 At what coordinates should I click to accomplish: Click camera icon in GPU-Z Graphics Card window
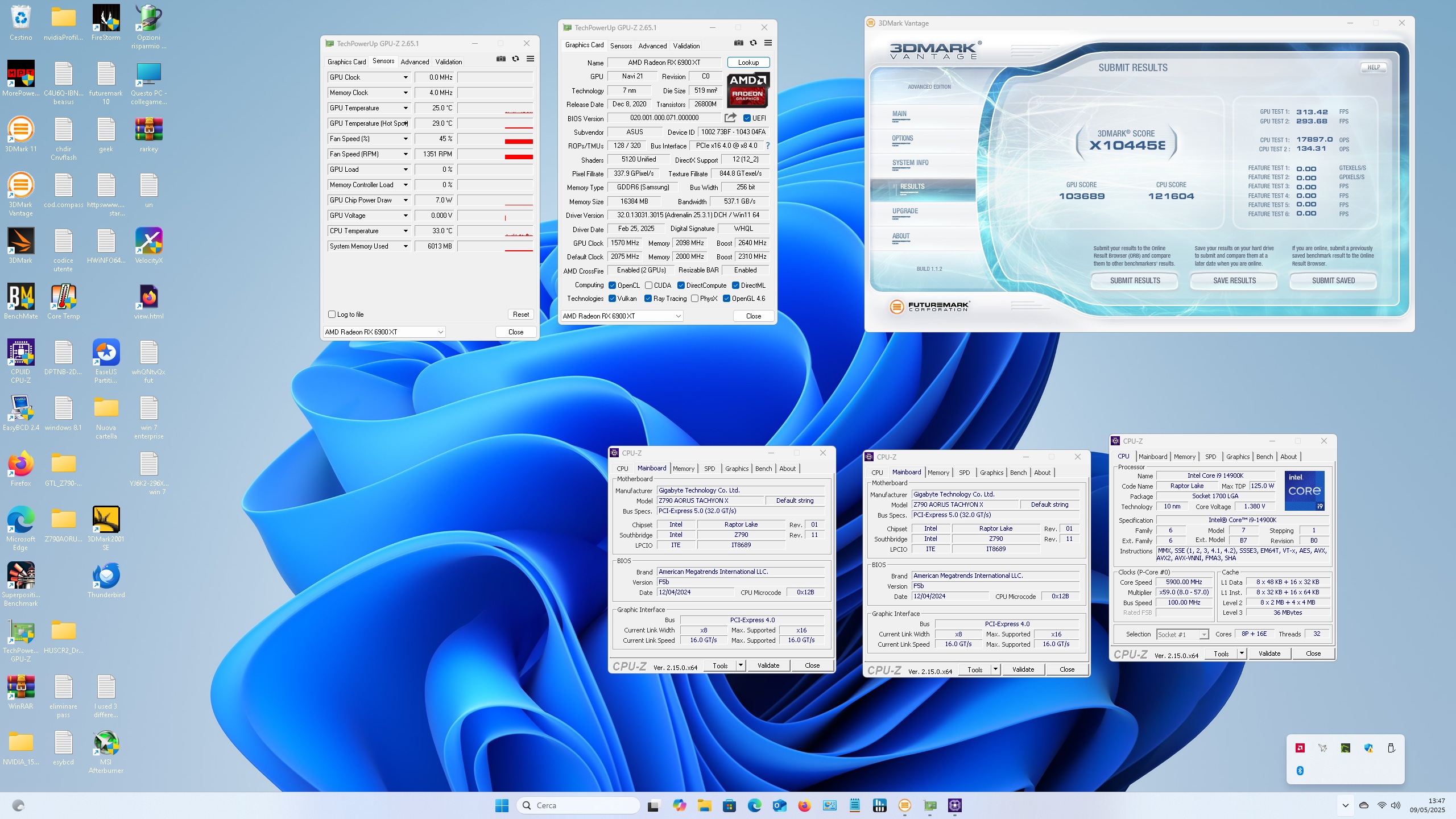point(738,43)
